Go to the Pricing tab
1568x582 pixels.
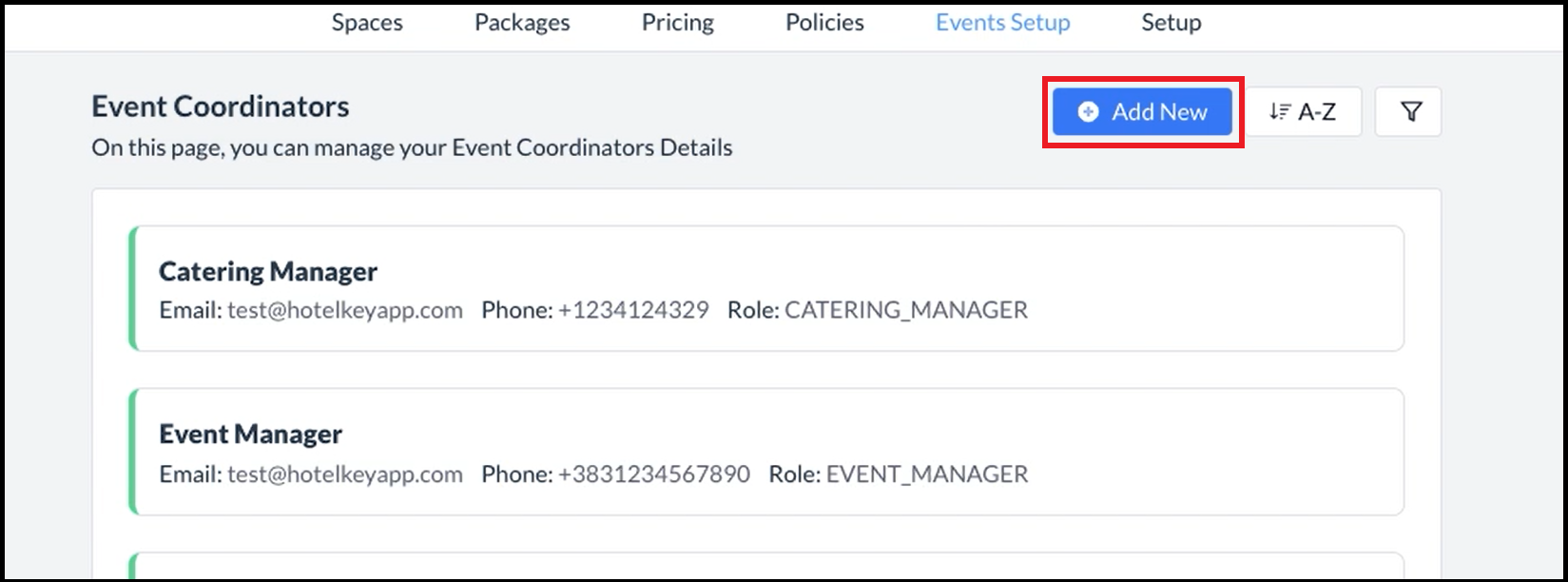pyautogui.click(x=677, y=23)
